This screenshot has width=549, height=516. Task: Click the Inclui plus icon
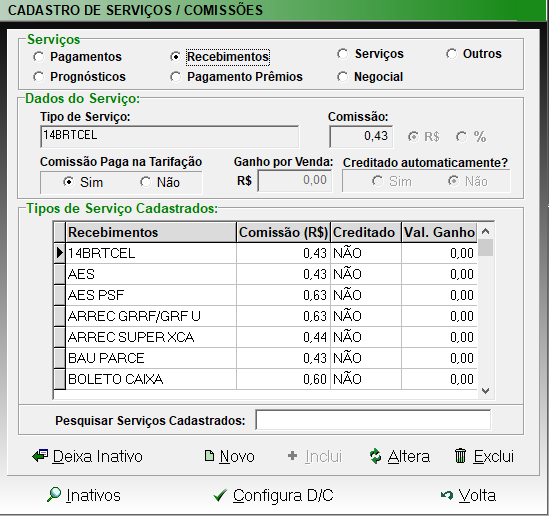[x=292, y=456]
